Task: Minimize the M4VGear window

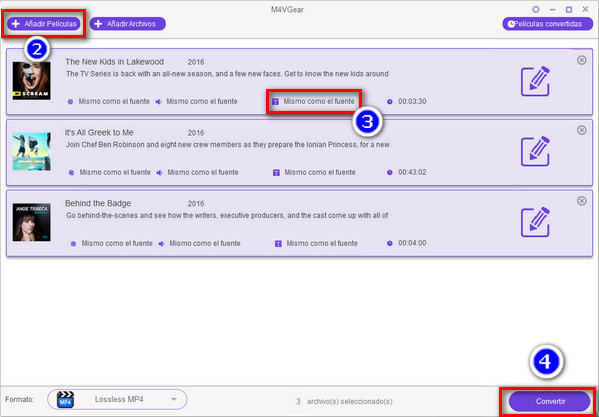Action: 552,9
